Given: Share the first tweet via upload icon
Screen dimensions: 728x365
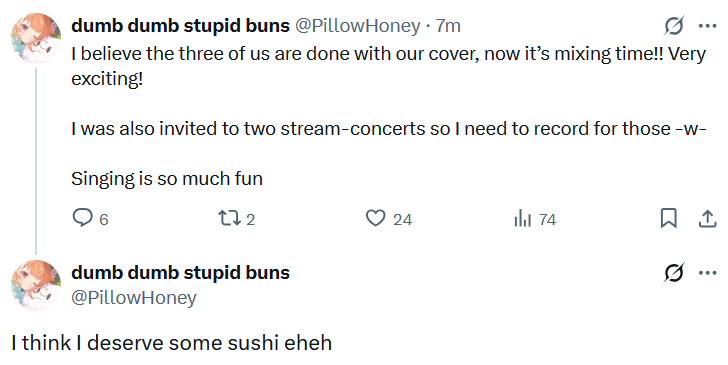Looking at the screenshot, I should pyautogui.click(x=707, y=218).
